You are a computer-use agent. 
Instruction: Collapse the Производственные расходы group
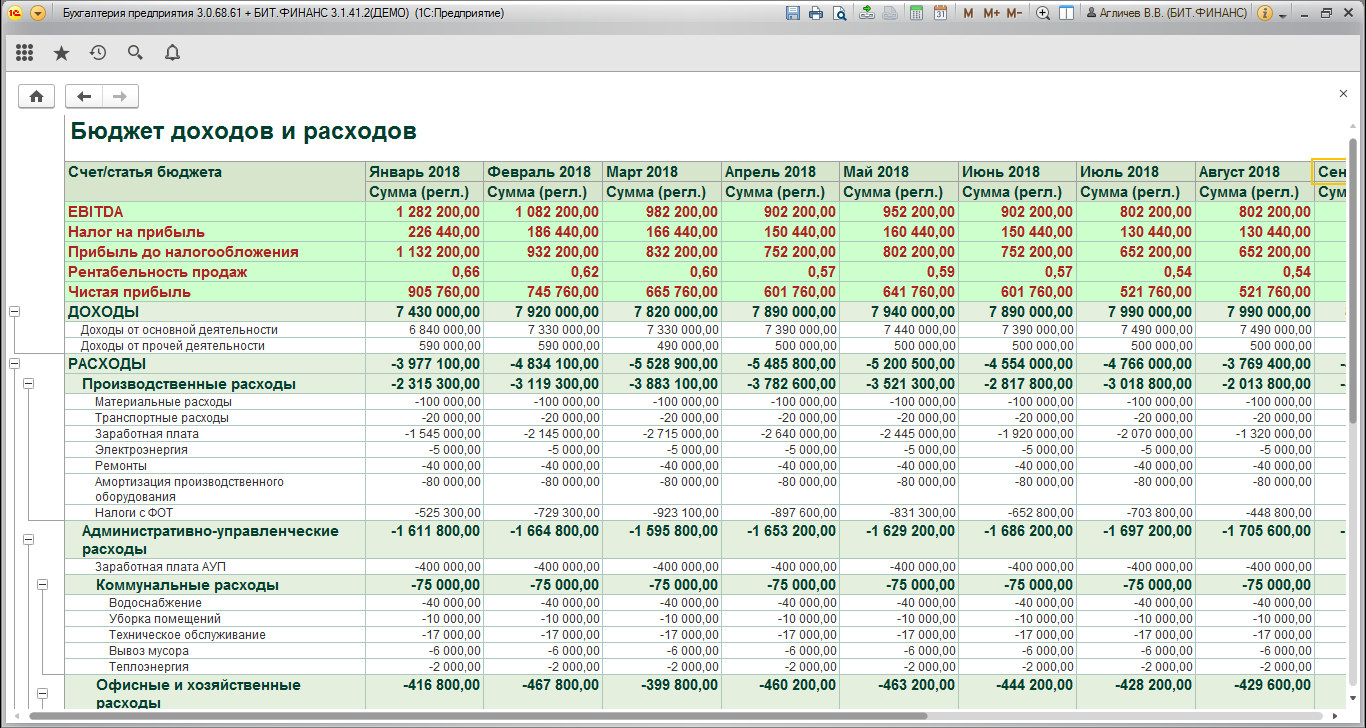pos(28,384)
